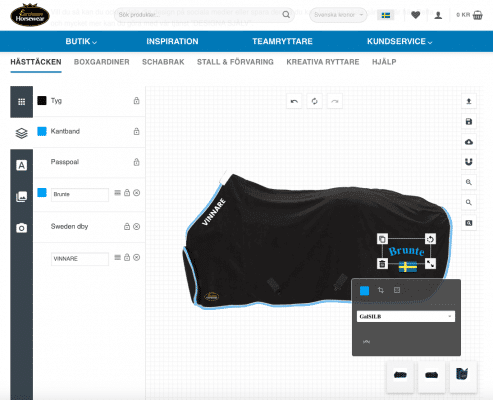493x400 pixels.
Task: Open the black Tyg color swatch
Action: click(42, 101)
